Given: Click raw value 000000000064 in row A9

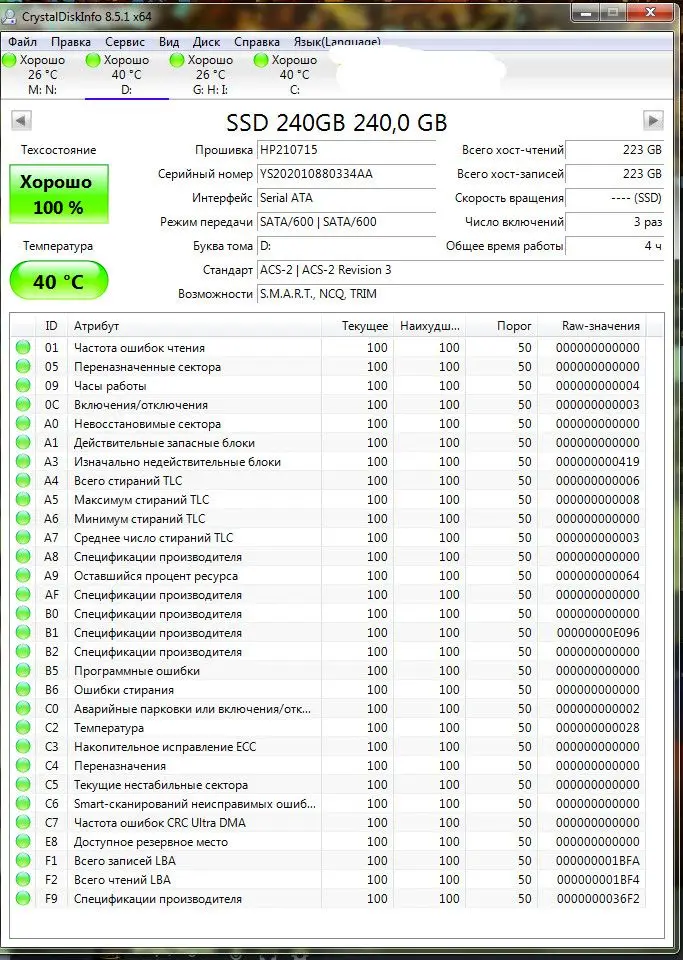Looking at the screenshot, I should (x=598, y=576).
